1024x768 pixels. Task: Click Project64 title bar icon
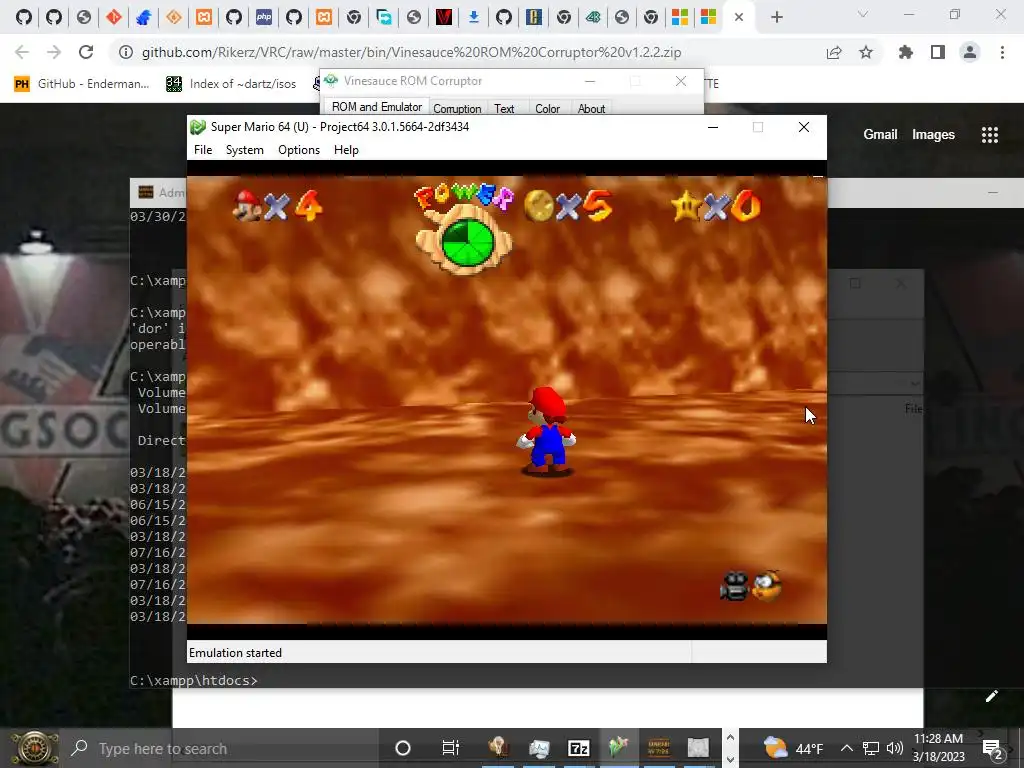[198, 127]
